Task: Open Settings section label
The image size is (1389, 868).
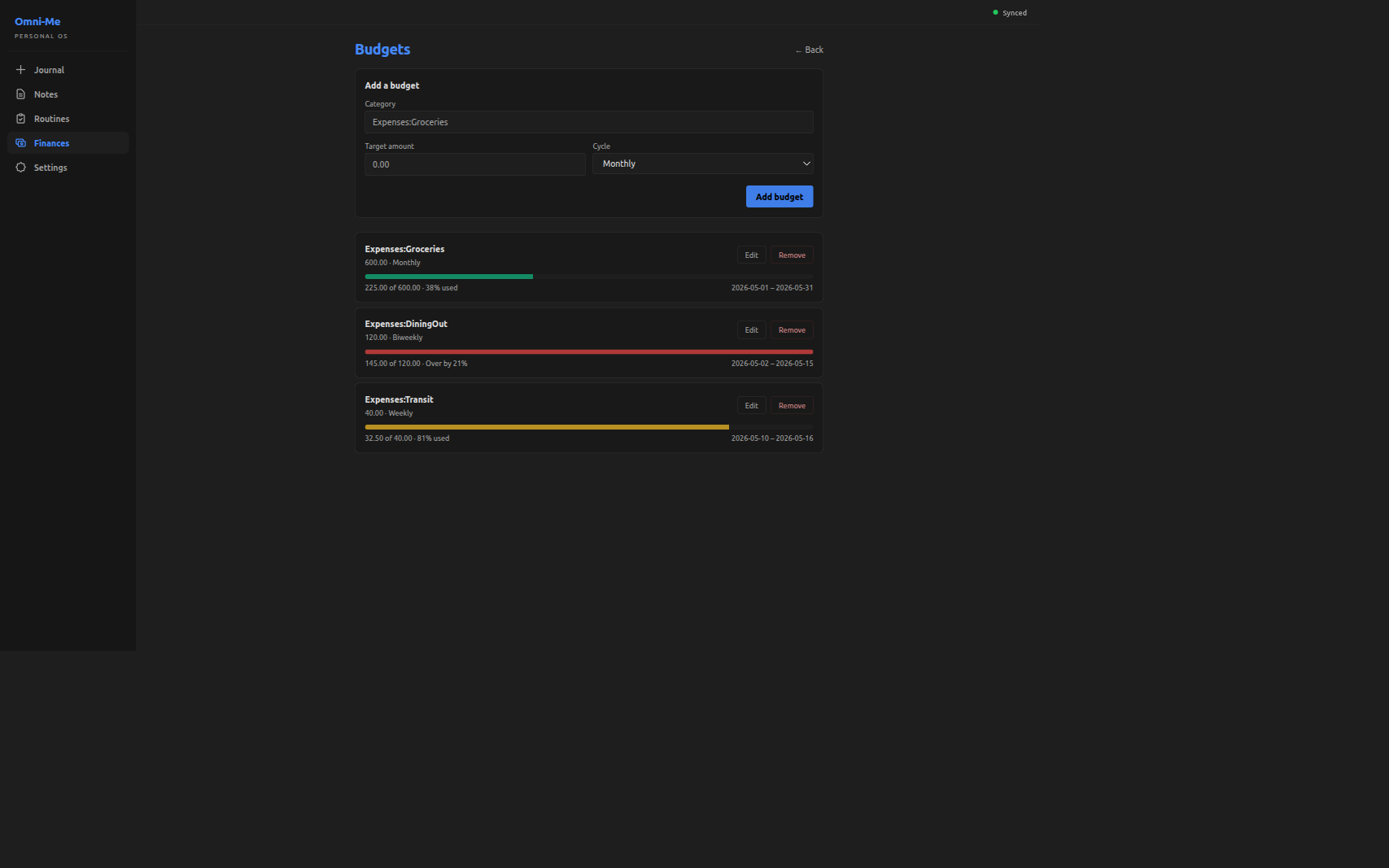Action: pos(50,168)
